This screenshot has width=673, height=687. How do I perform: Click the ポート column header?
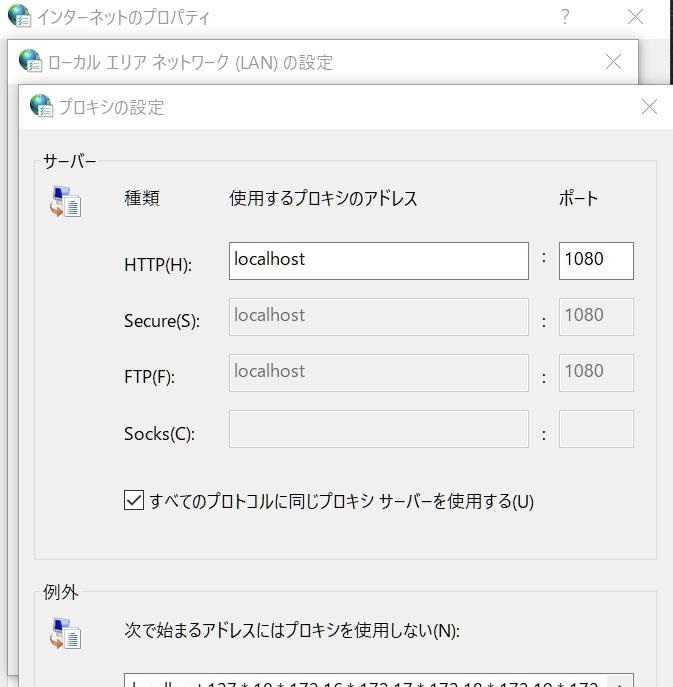[x=578, y=198]
